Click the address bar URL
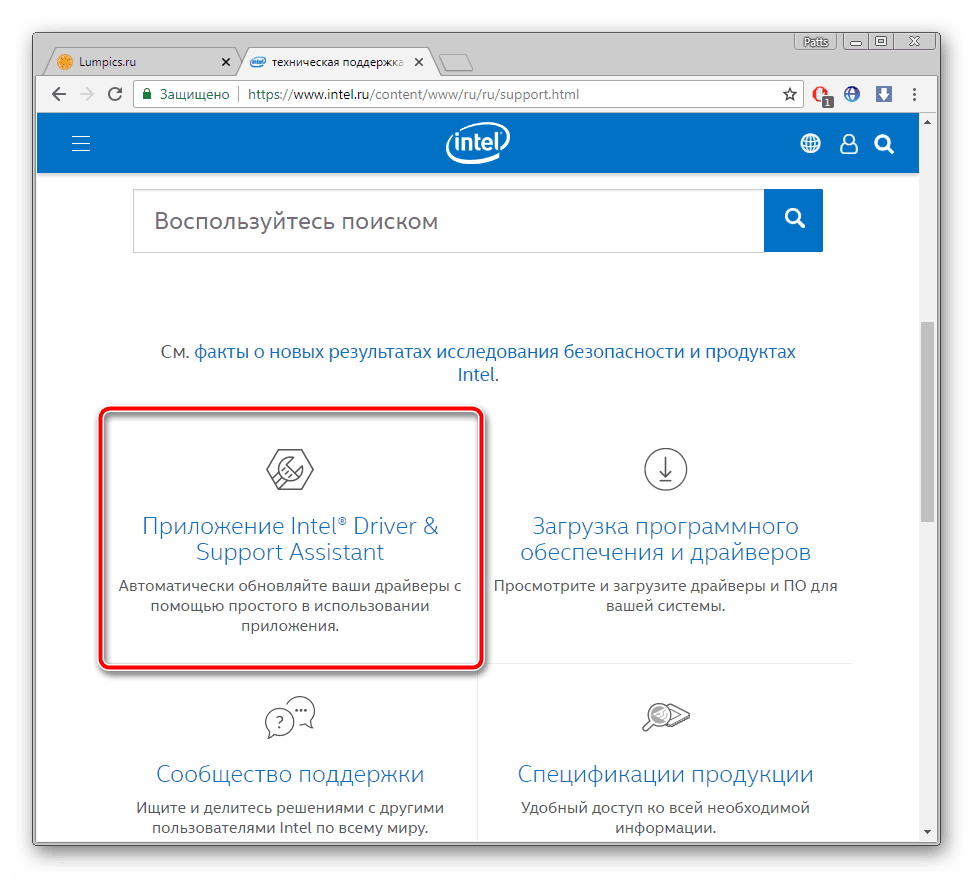This screenshot has width=973, height=878. point(412,95)
